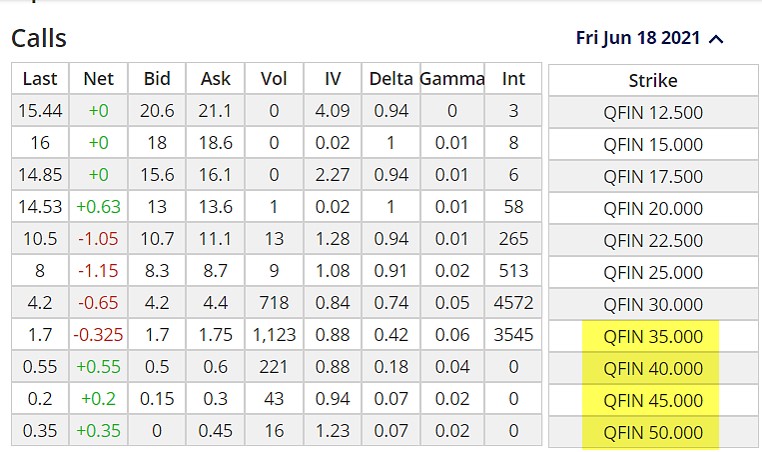Select the QFIN 35.000 strike
This screenshot has height=452, width=762.
coord(653,337)
